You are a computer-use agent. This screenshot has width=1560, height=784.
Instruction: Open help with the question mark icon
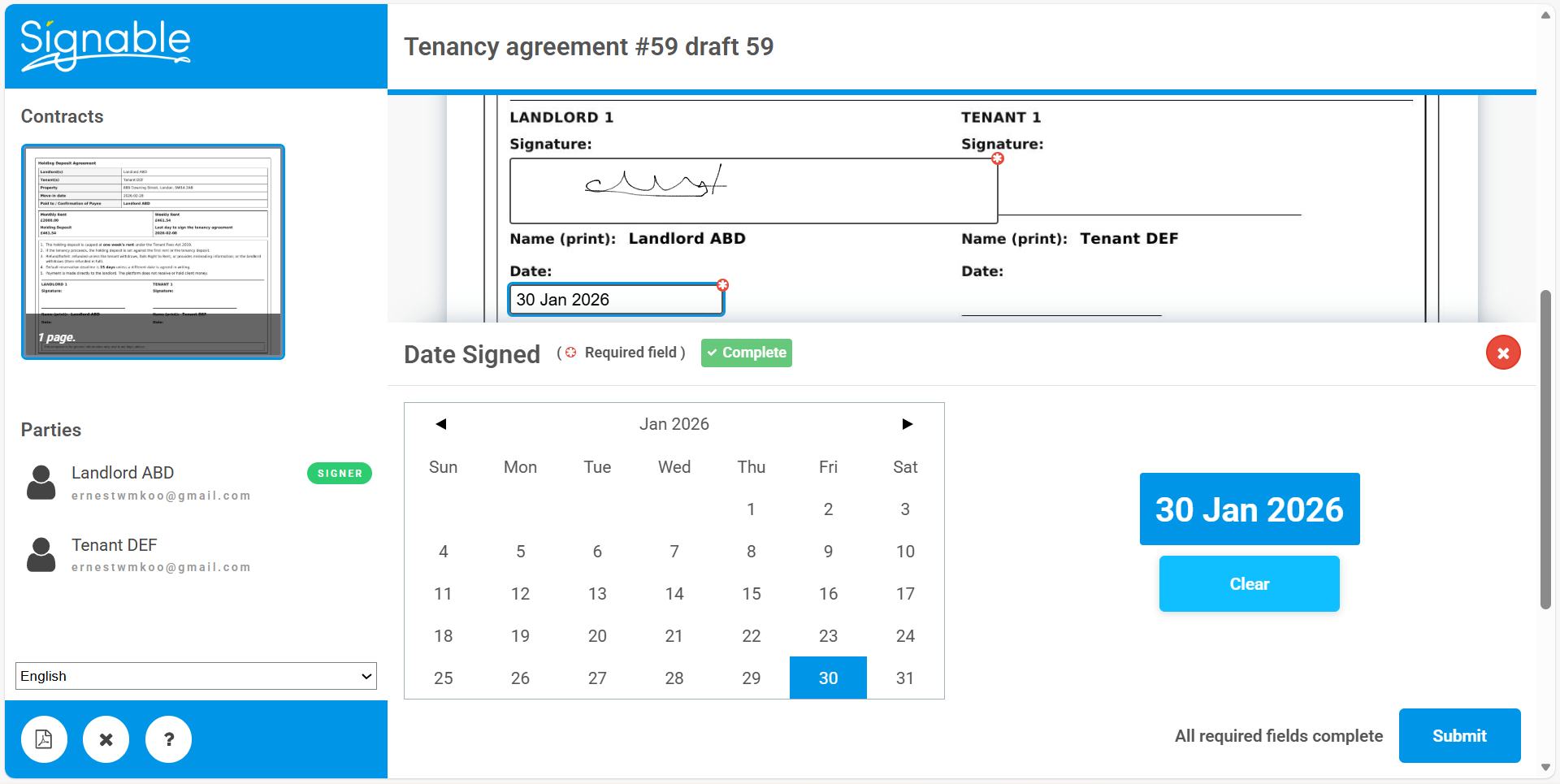point(168,739)
